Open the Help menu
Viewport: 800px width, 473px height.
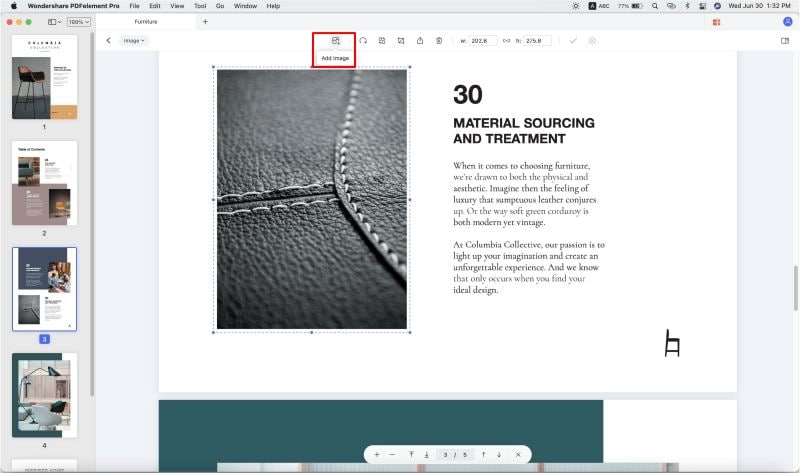pyautogui.click(x=273, y=6)
